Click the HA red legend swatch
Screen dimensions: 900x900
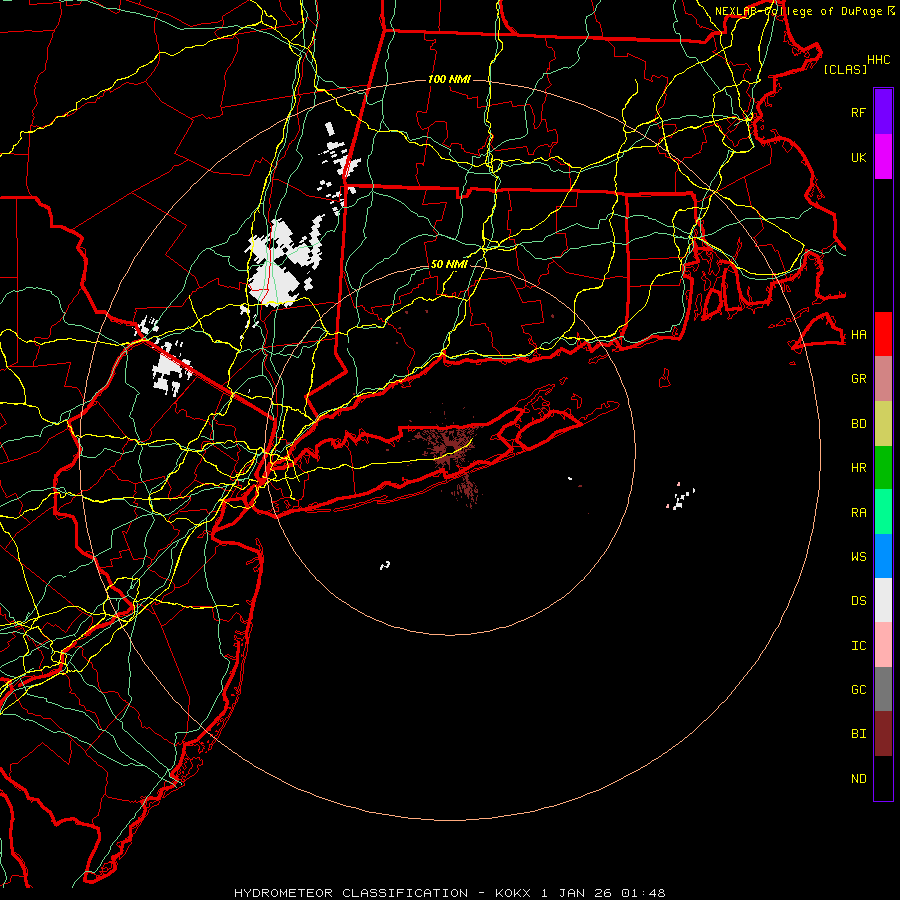click(x=883, y=334)
